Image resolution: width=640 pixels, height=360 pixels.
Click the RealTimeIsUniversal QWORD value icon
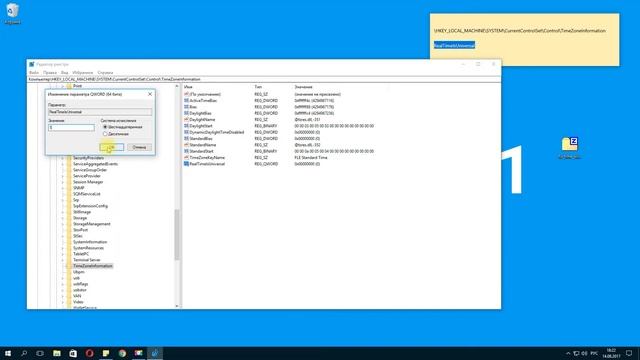[187, 164]
